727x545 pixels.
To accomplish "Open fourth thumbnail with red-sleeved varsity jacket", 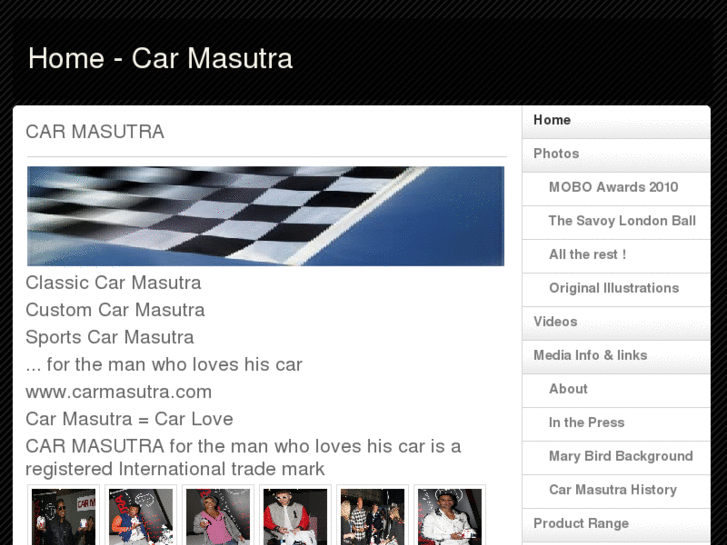I will 295,516.
